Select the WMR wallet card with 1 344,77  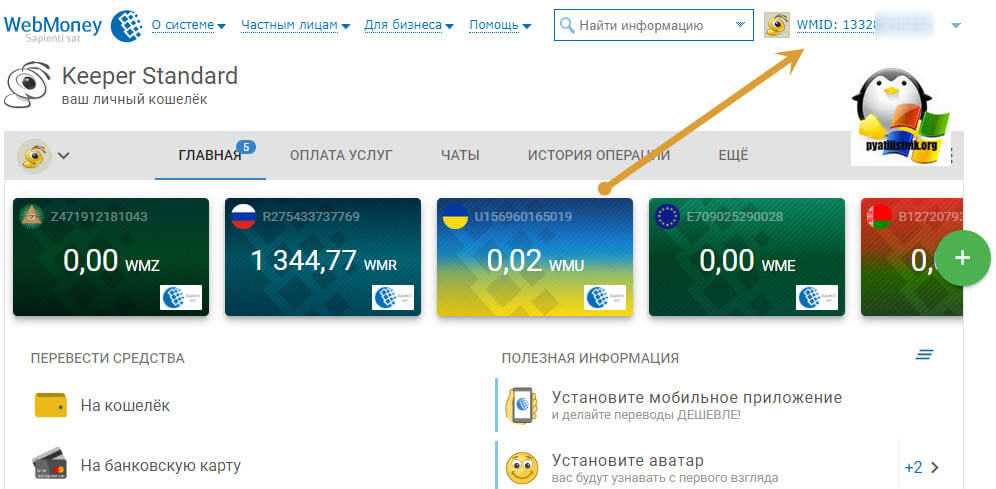(x=321, y=257)
